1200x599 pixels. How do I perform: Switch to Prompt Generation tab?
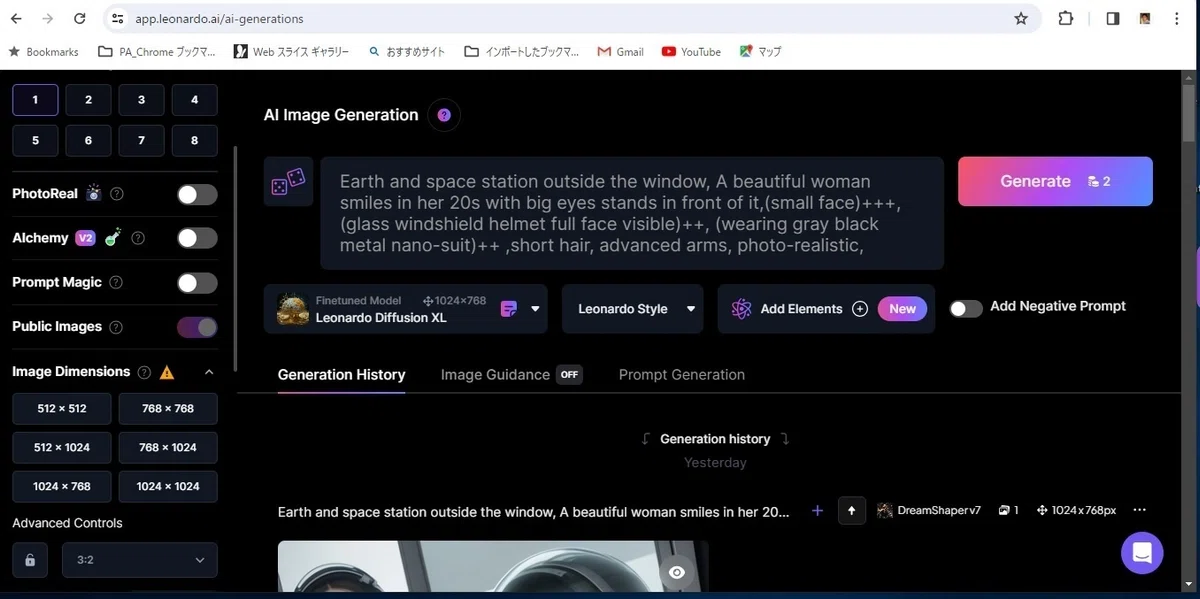point(682,375)
